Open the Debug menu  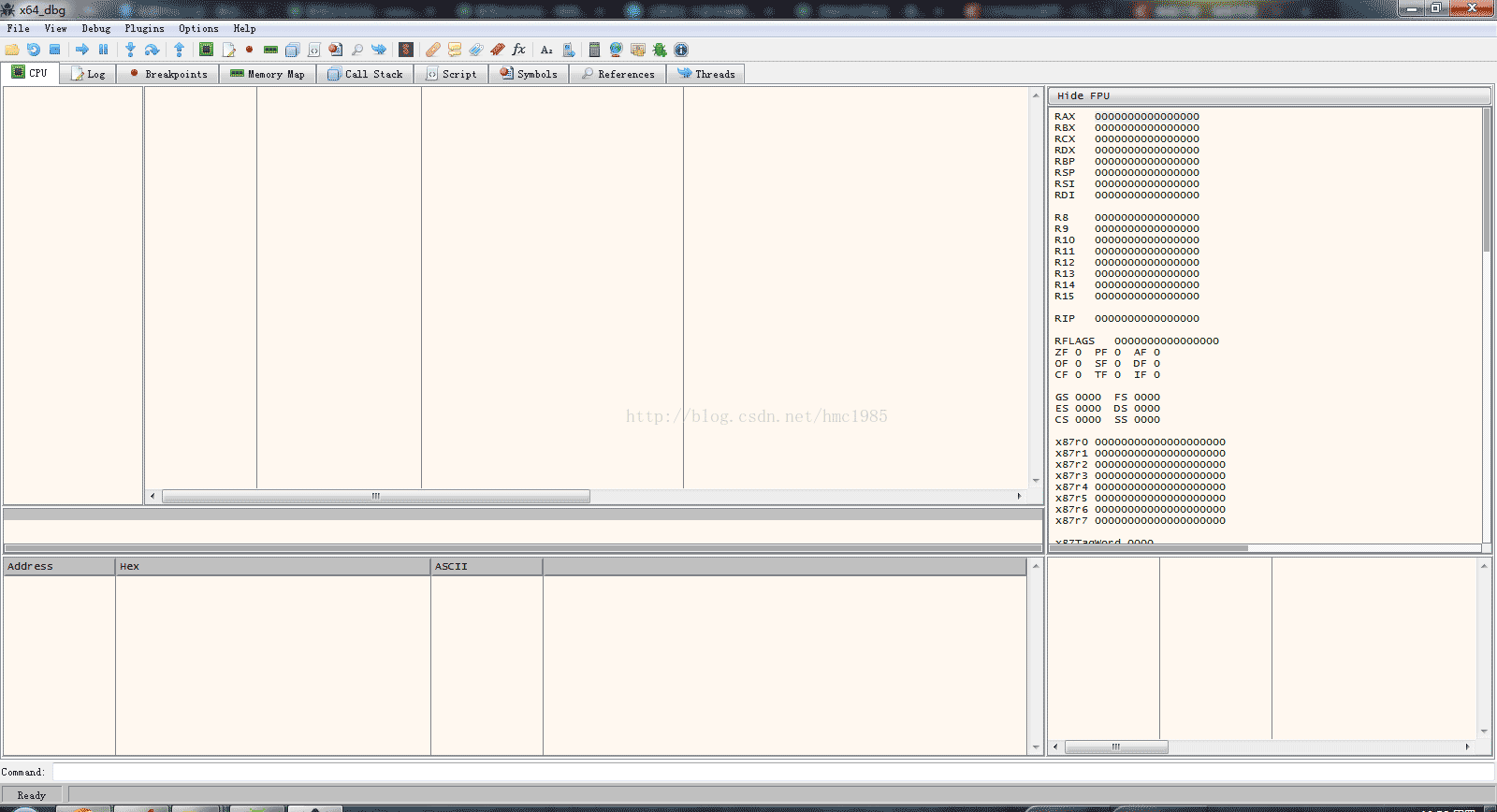click(x=95, y=28)
